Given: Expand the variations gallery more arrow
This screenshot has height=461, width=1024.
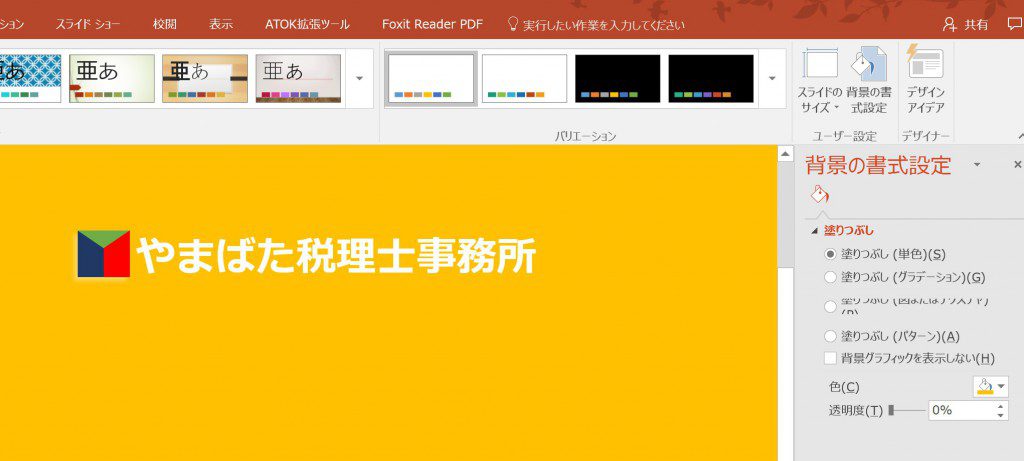Looking at the screenshot, I should pyautogui.click(x=772, y=78).
